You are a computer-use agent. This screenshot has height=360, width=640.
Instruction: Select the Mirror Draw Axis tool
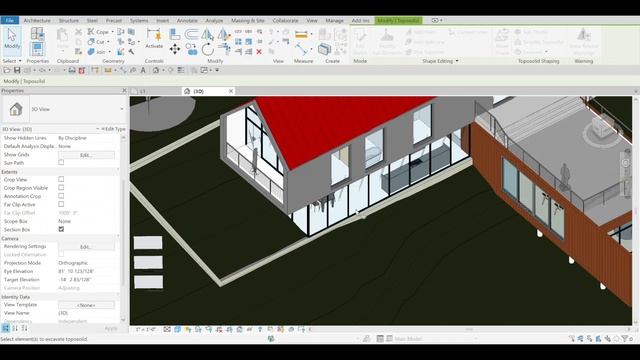pos(224,34)
